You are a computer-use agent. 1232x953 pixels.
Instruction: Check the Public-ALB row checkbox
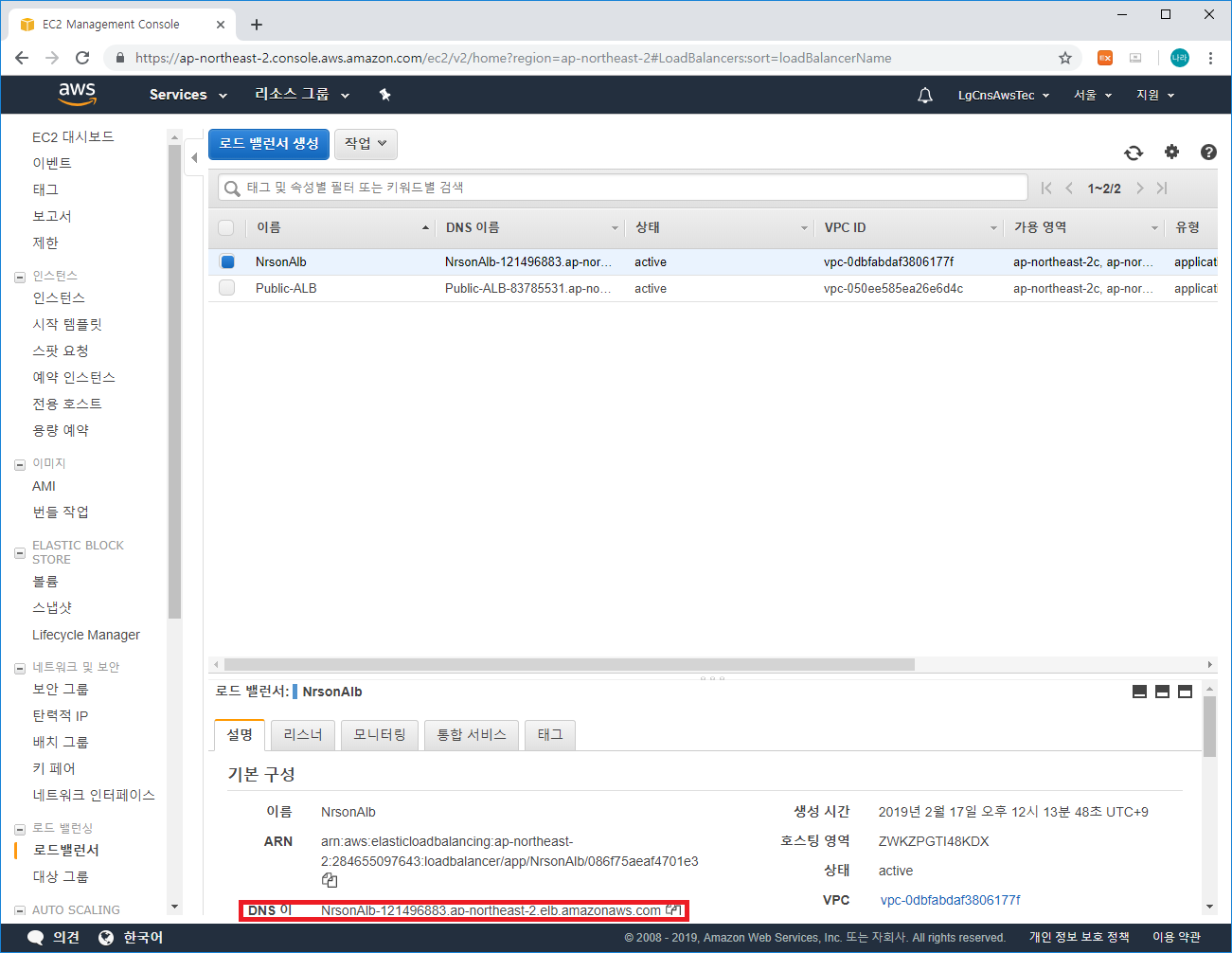226,287
